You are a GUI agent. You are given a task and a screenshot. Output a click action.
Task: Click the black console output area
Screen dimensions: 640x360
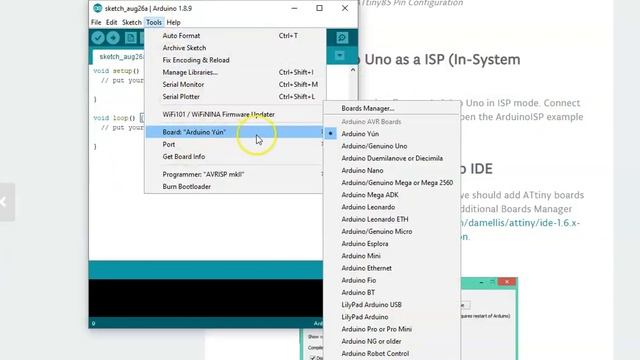point(206,298)
